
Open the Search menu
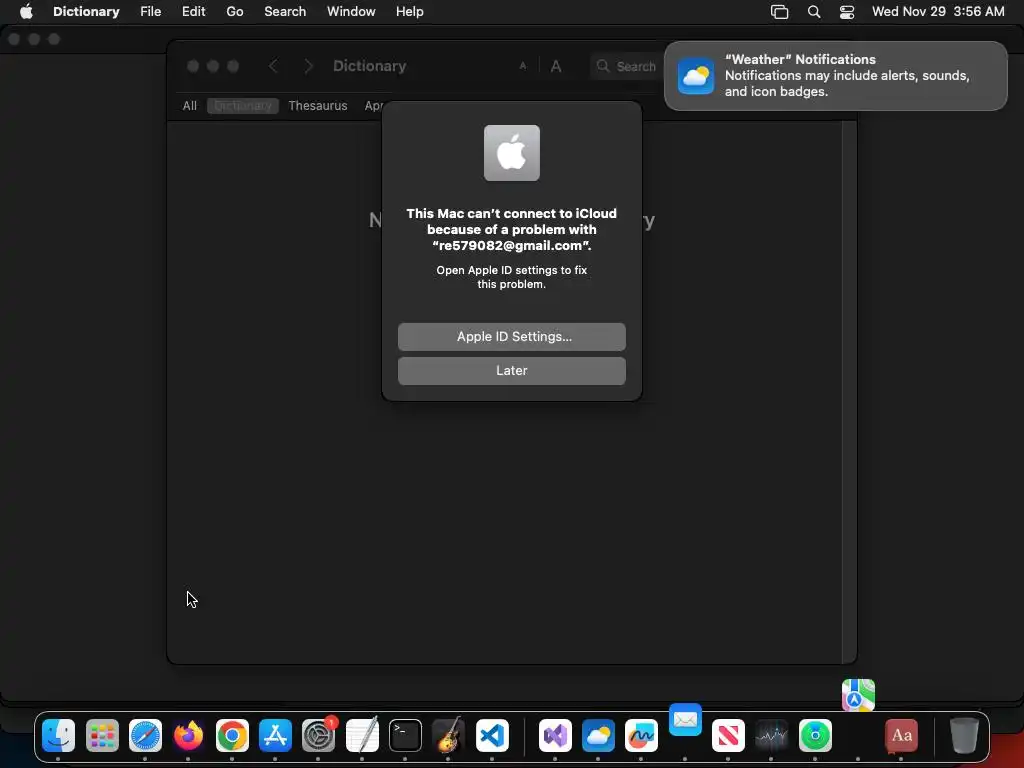[285, 11]
